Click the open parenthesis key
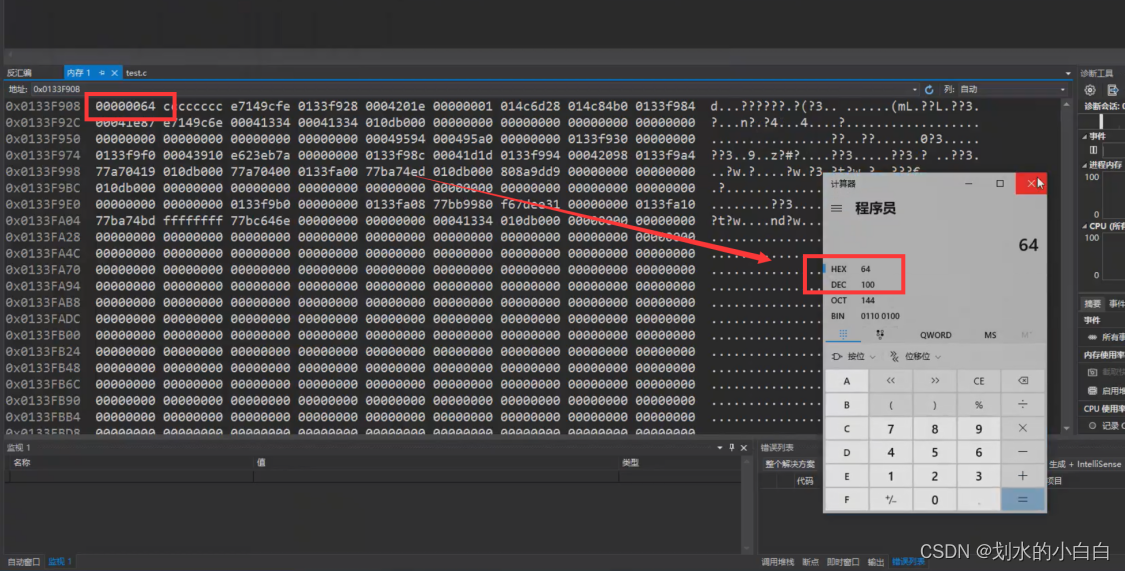 tap(890, 405)
